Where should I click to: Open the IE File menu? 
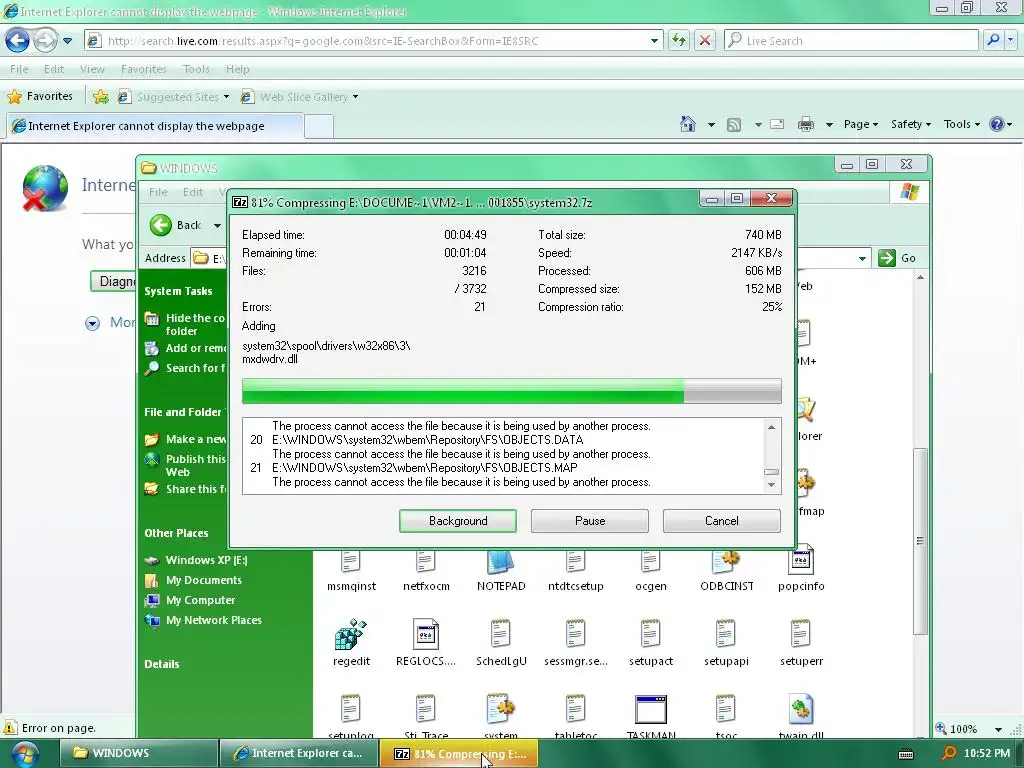click(x=19, y=69)
